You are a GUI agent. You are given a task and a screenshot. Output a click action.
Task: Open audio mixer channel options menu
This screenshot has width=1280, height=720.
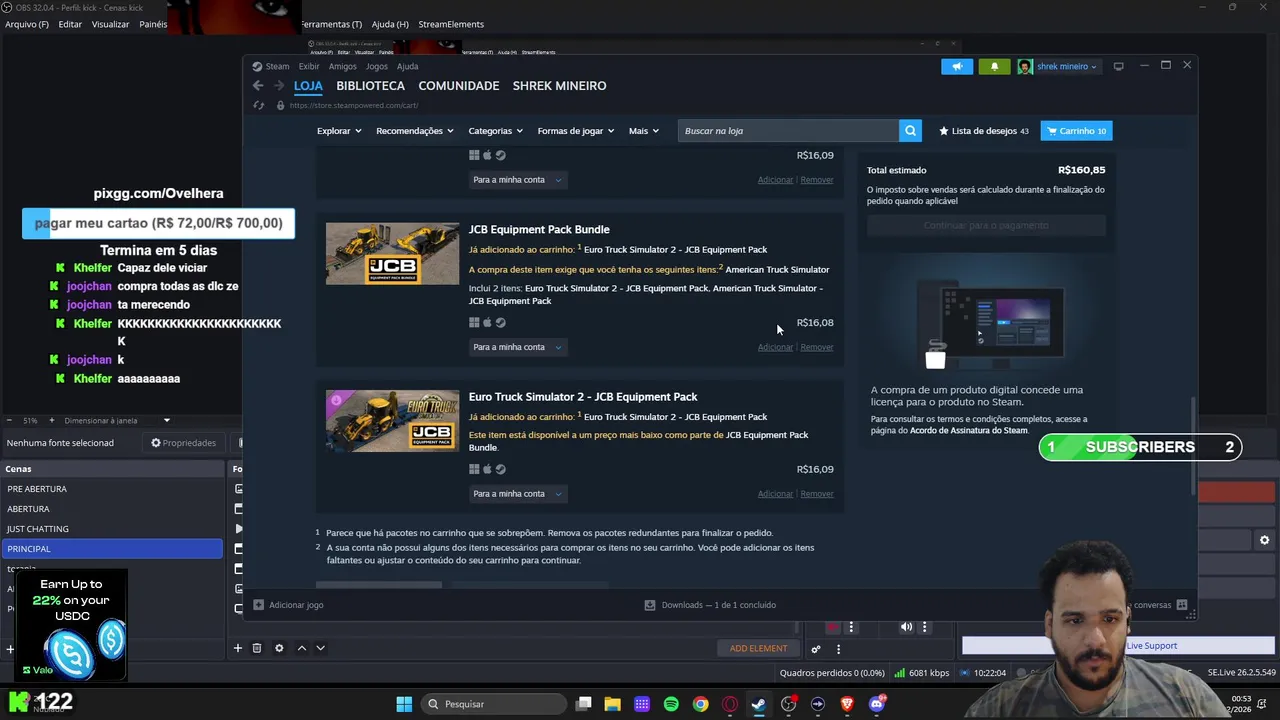coord(924,627)
